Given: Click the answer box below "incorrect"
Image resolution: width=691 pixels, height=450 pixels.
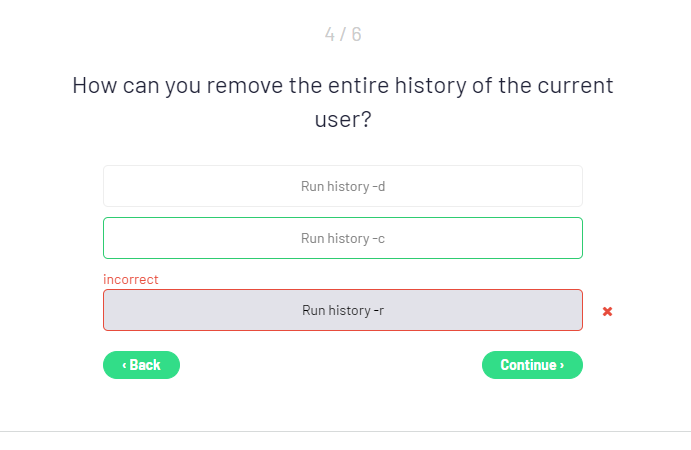Looking at the screenshot, I should point(342,310).
